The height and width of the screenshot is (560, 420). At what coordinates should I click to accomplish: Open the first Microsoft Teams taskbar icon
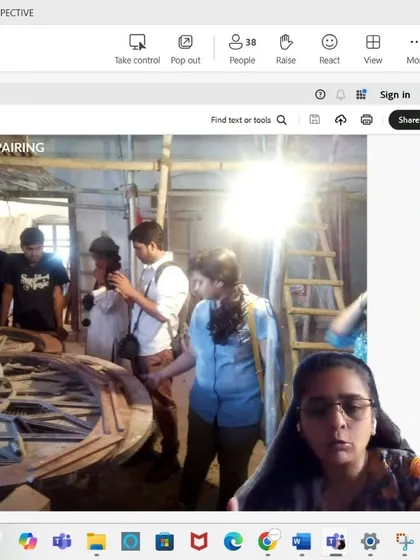click(x=62, y=541)
